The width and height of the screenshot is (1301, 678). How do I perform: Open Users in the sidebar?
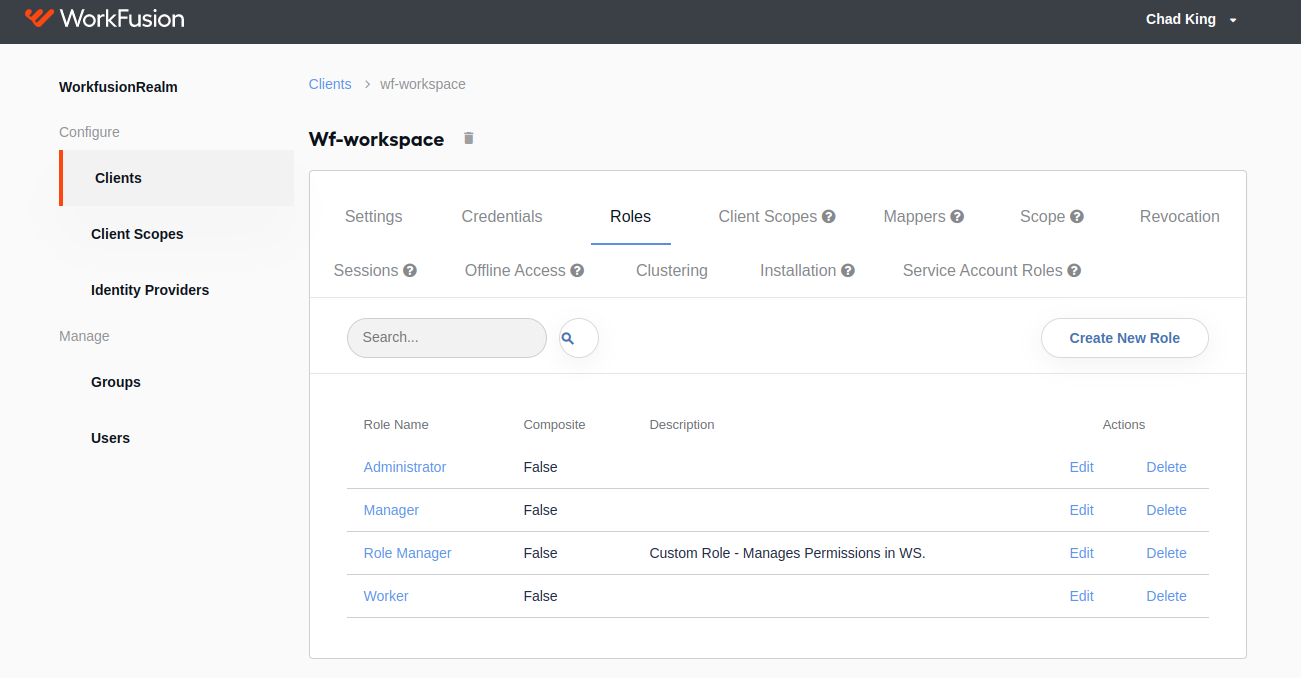110,438
